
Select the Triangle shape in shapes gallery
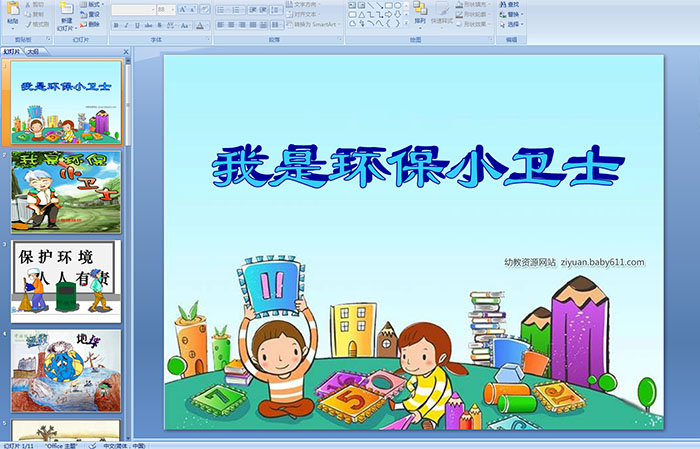pos(362,14)
